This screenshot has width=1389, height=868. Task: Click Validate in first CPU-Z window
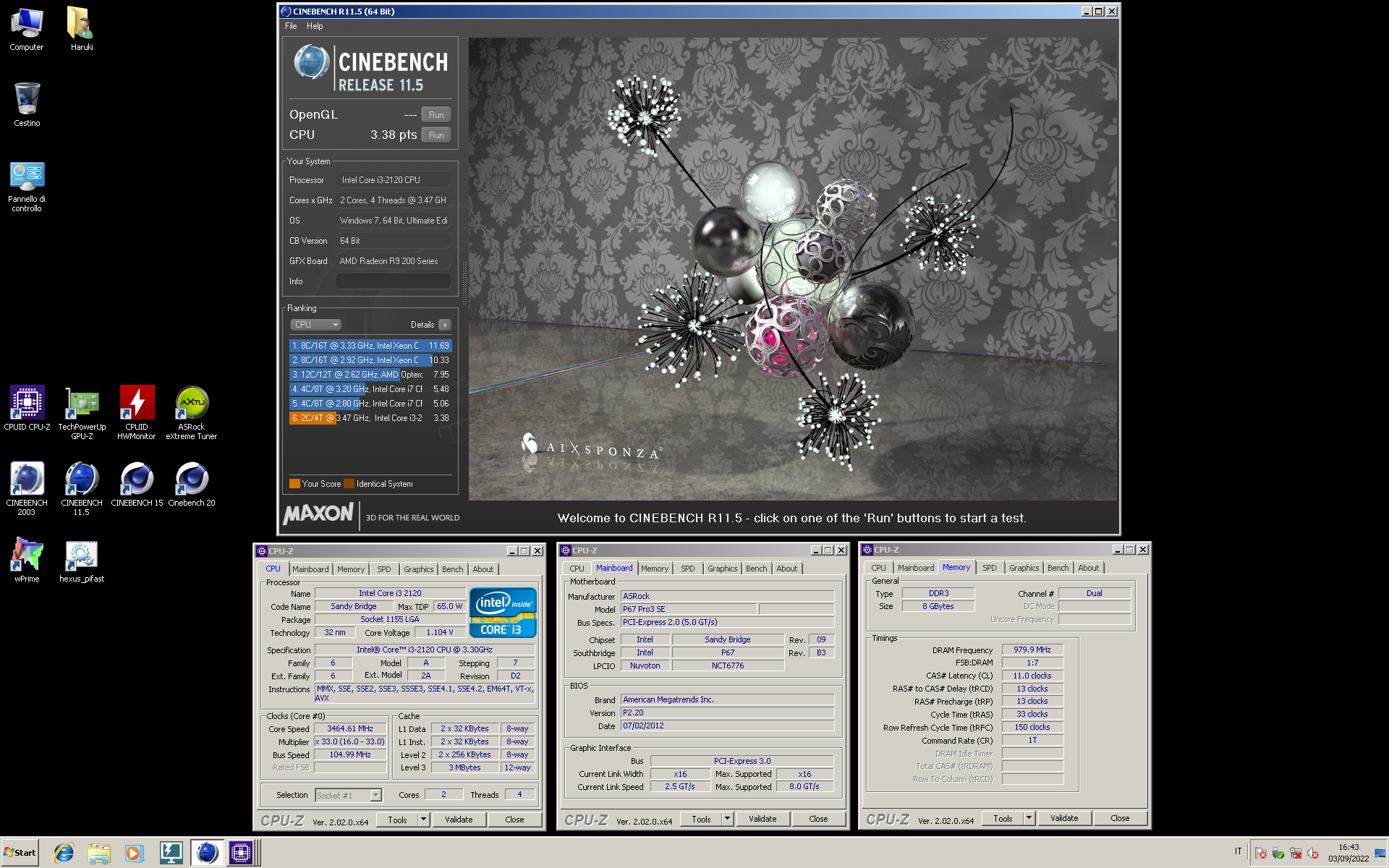(x=459, y=820)
